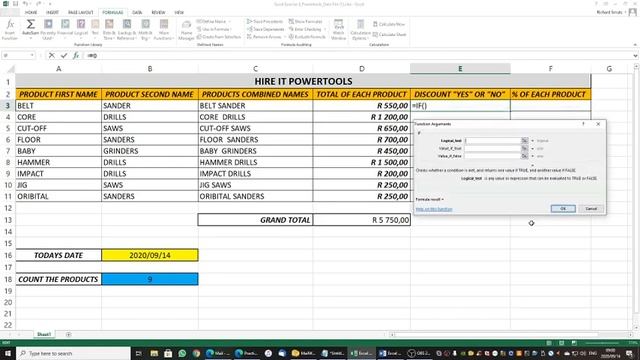Image resolution: width=640 pixels, height=360 pixels.
Task: Open Calculation Options in the ribbon
Action: 360,29
